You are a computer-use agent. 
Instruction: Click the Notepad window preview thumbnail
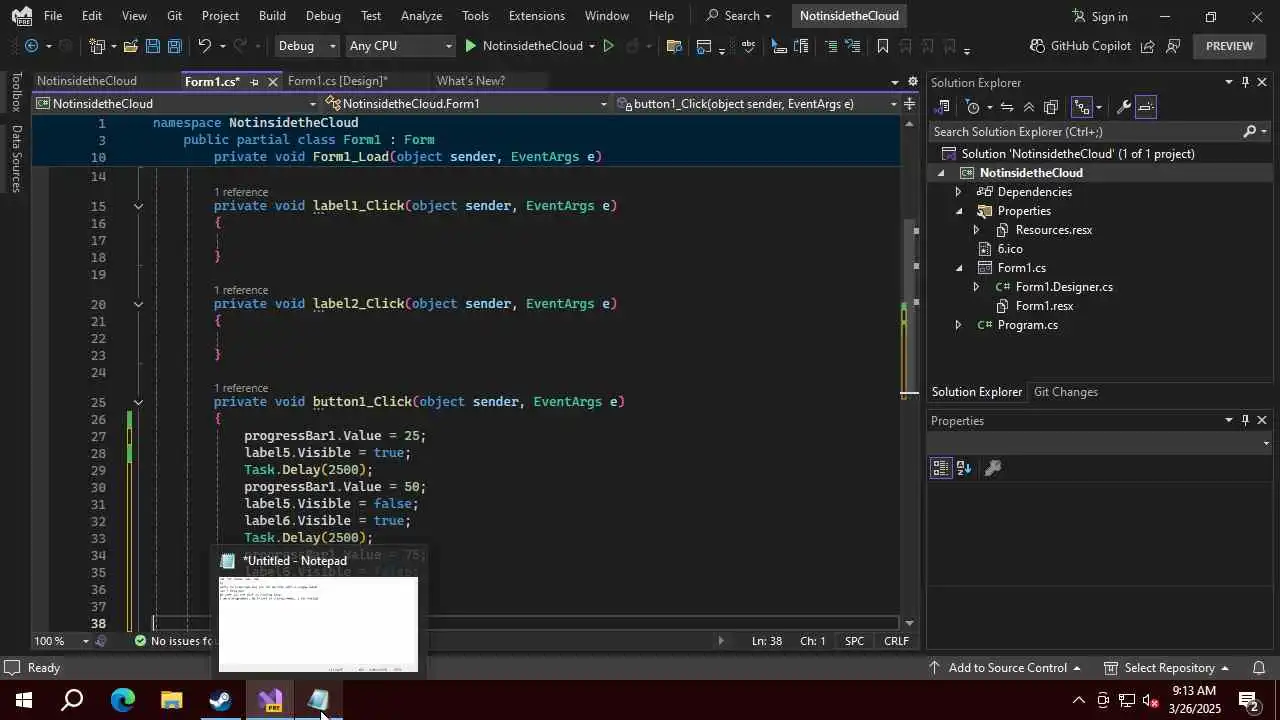point(318,624)
